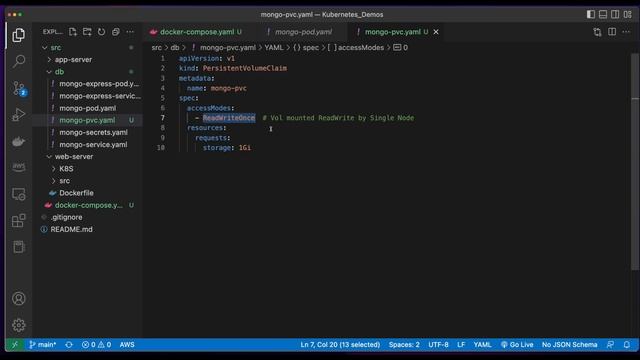Click the feedback icon in status bar
Image resolution: width=640 pixels, height=360 pixels.
(610, 344)
